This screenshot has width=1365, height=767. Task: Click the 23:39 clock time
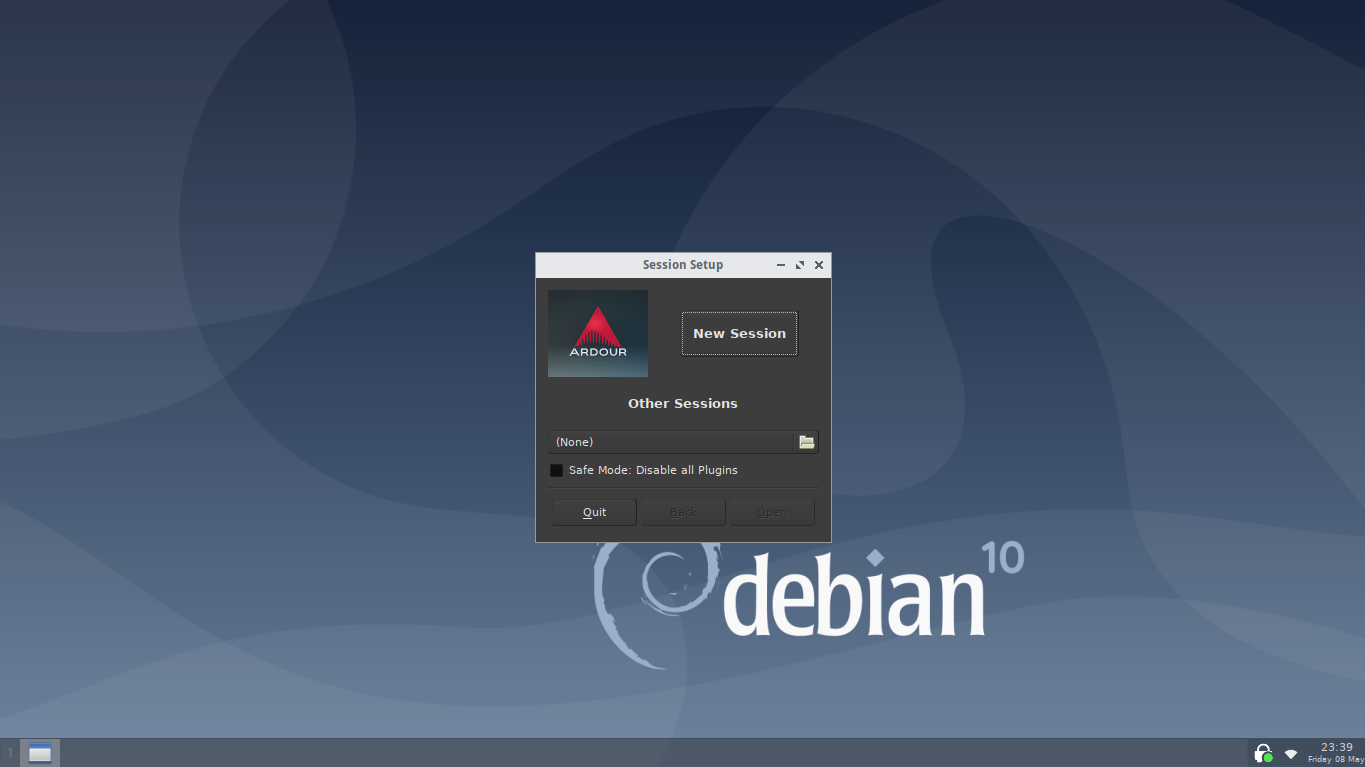tap(1336, 747)
